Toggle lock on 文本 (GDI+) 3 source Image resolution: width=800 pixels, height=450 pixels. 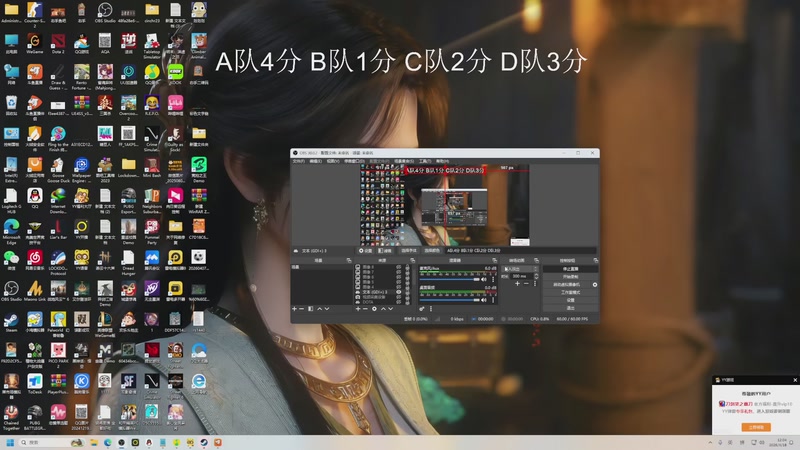[x=408, y=292]
